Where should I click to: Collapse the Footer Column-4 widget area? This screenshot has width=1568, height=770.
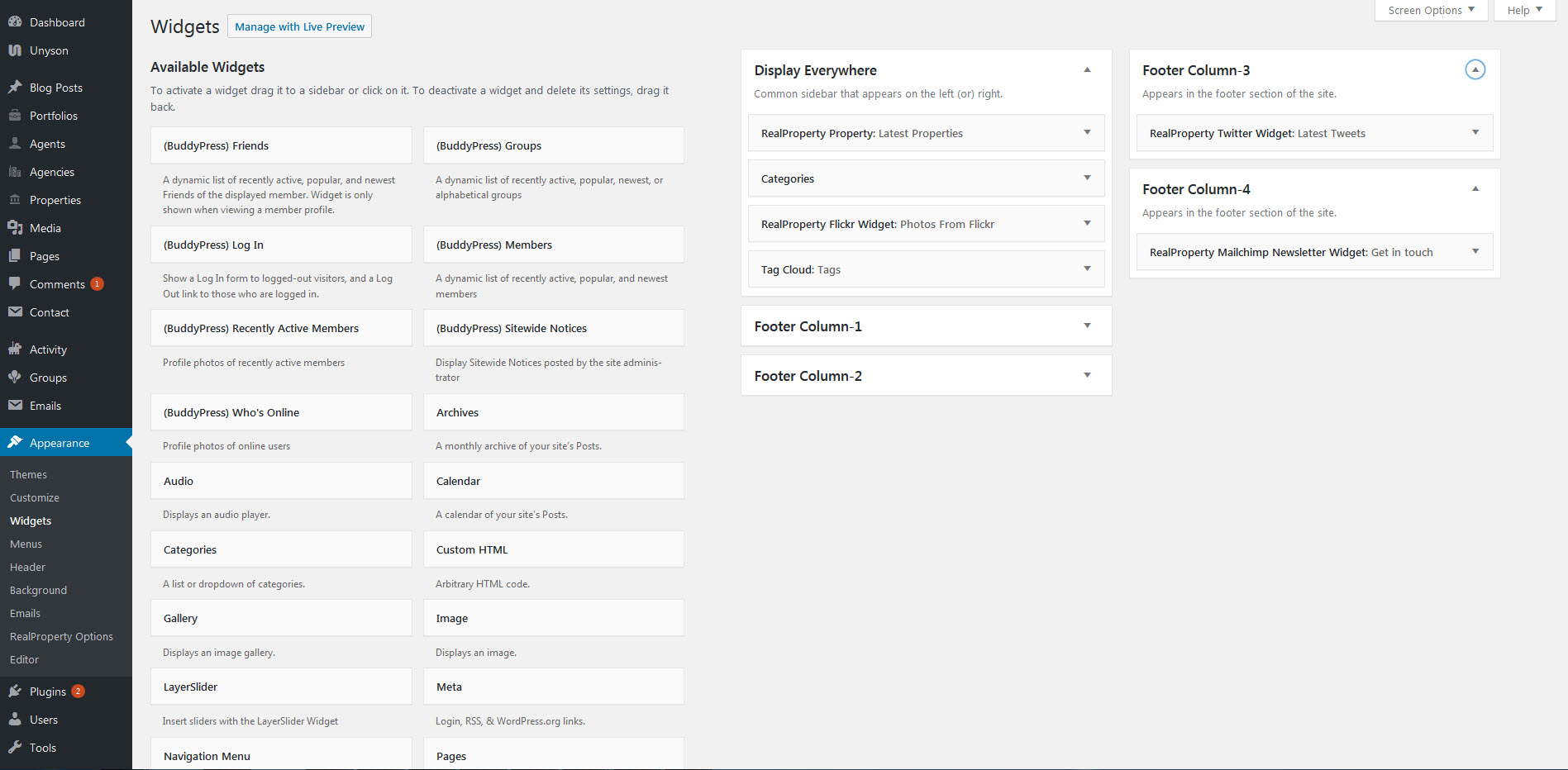1475,189
